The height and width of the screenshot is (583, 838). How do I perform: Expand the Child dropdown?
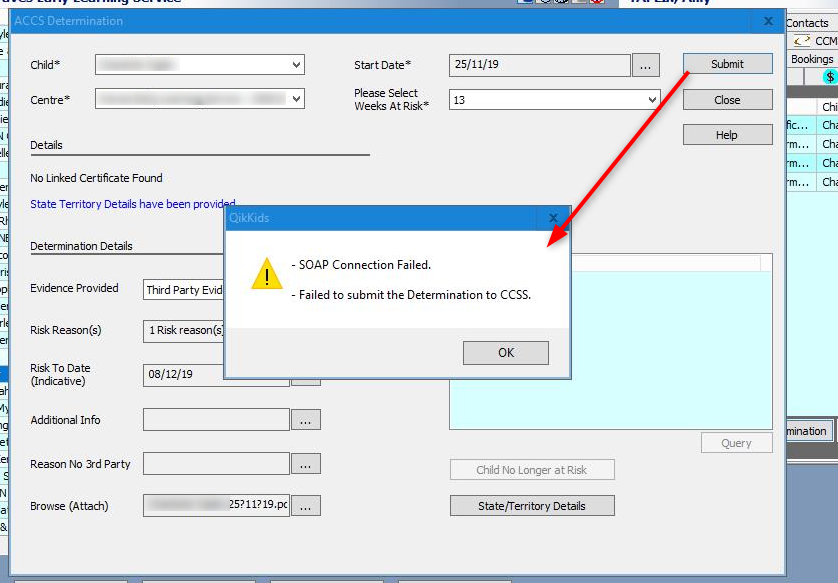[296, 65]
